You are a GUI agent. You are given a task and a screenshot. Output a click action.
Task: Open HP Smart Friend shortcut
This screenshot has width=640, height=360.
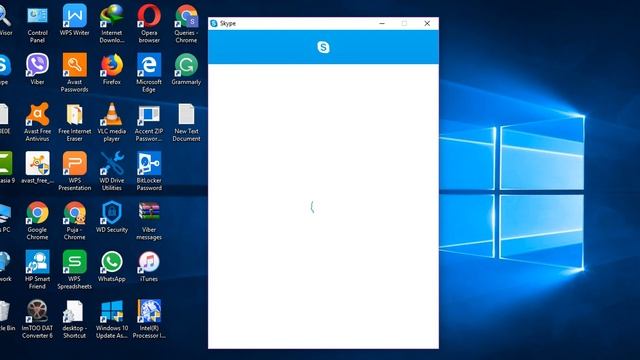click(x=38, y=262)
